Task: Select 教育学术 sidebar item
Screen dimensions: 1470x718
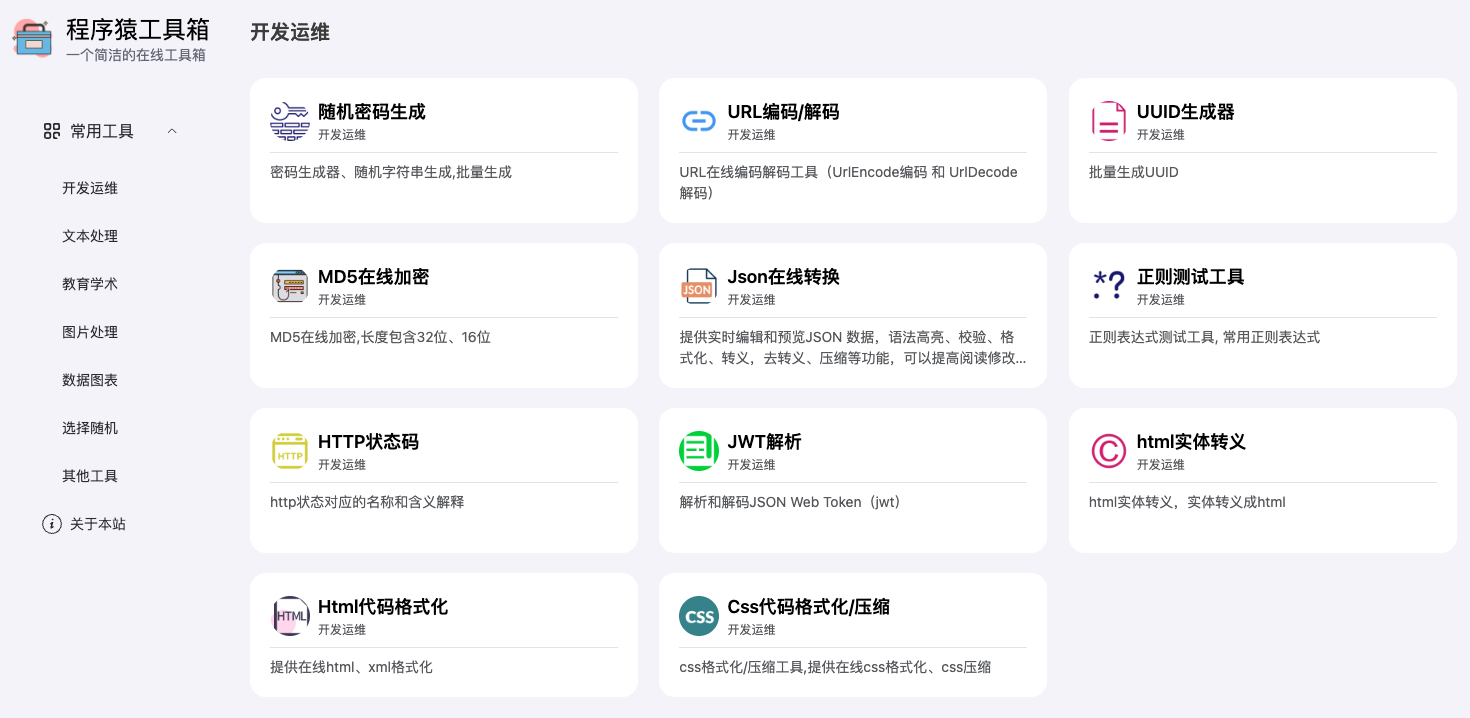Action: [90, 284]
